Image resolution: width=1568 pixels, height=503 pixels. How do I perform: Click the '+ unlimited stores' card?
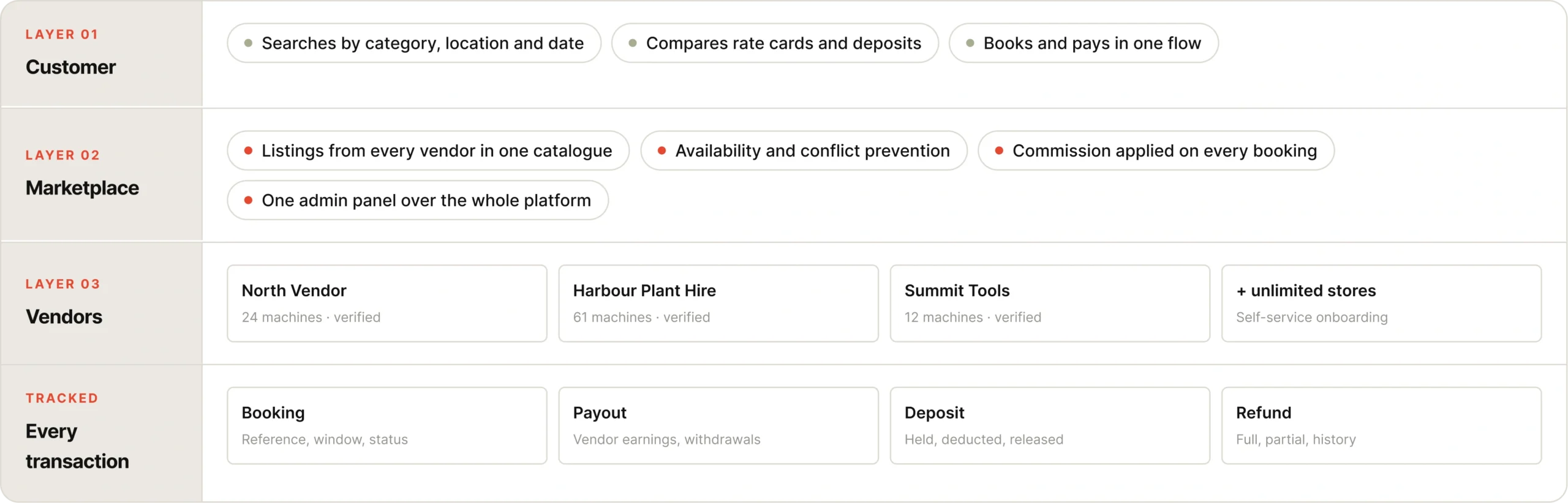point(1381,304)
